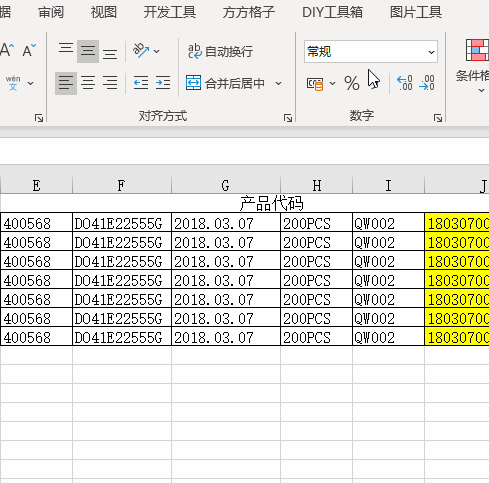The height and width of the screenshot is (483, 489).
Task: Select column G header
Action: coord(226,185)
